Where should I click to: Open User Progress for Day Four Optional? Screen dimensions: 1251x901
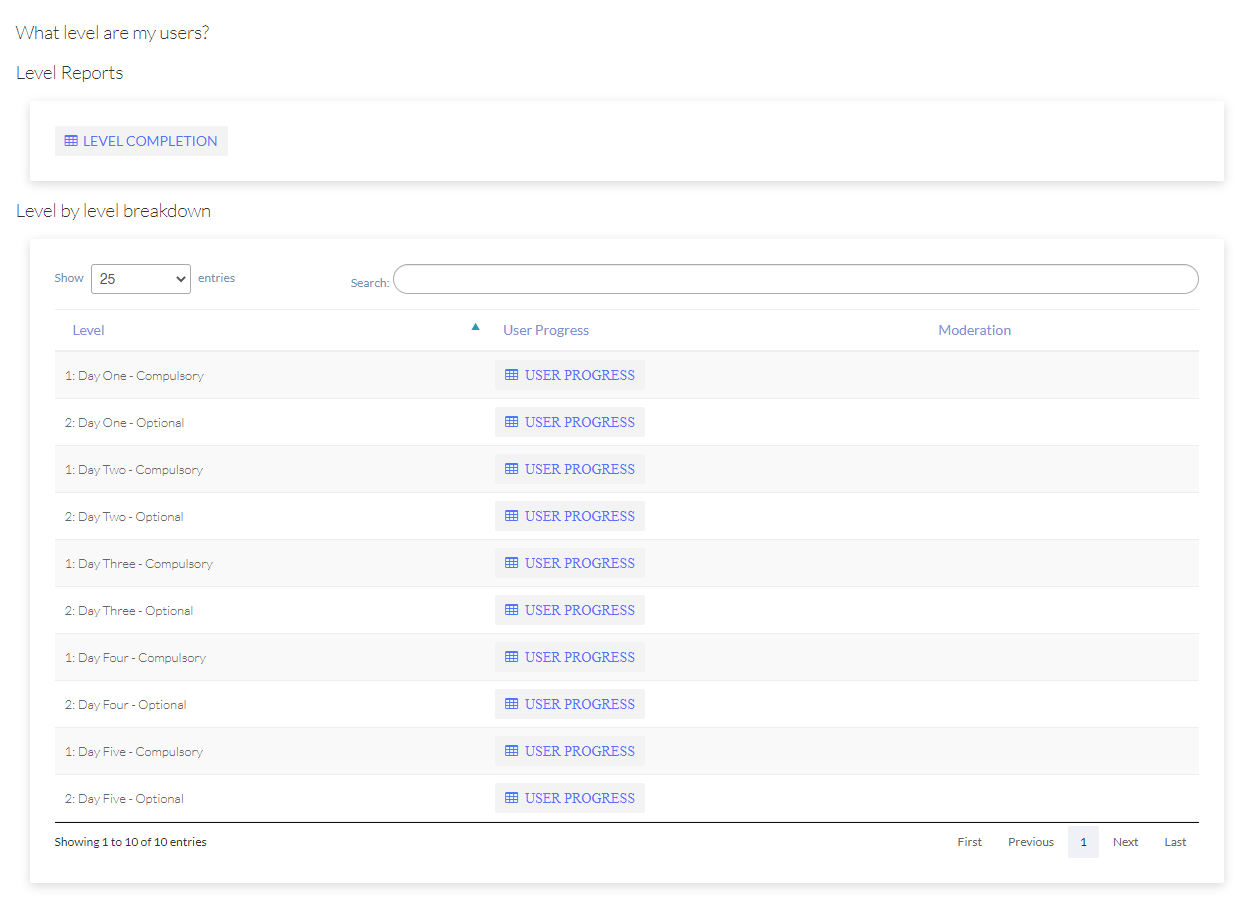click(570, 704)
